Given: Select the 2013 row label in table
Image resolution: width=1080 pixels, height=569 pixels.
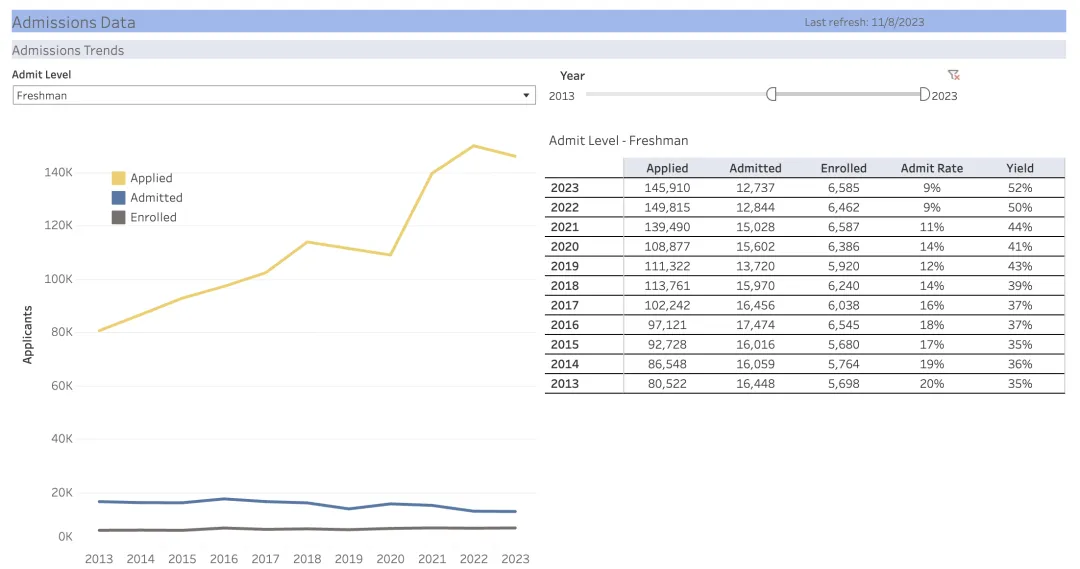Looking at the screenshot, I should tap(564, 384).
